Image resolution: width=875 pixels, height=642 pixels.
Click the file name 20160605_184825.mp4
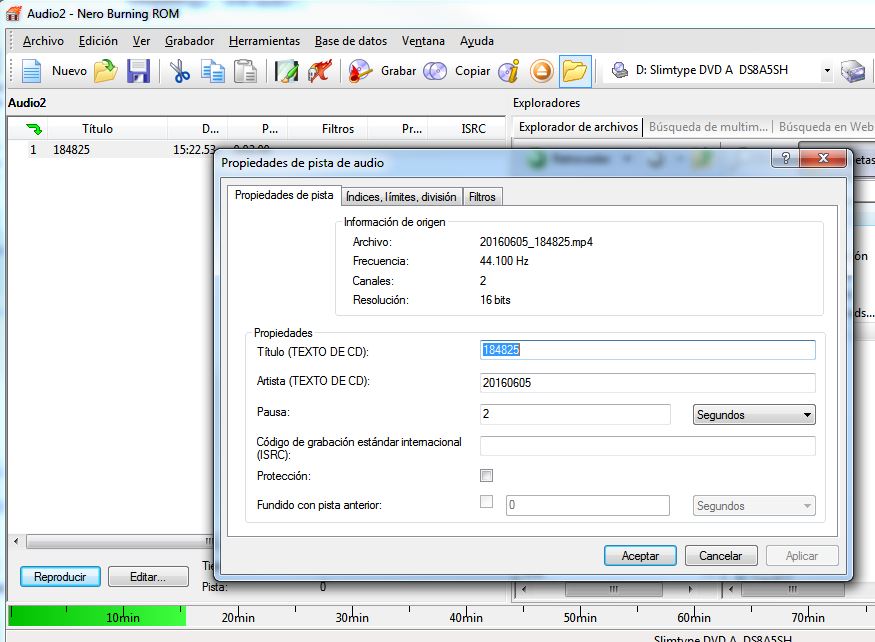[x=536, y=242]
